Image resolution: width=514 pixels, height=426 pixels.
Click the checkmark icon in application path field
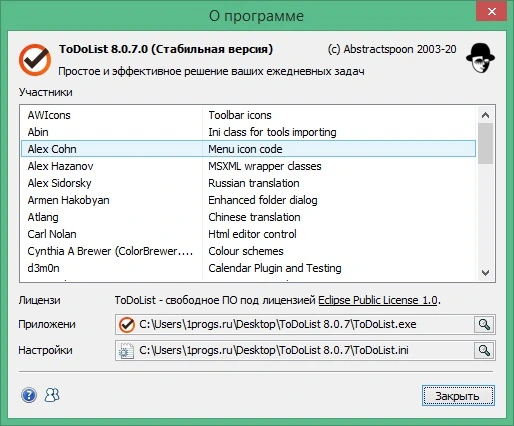pos(127,325)
